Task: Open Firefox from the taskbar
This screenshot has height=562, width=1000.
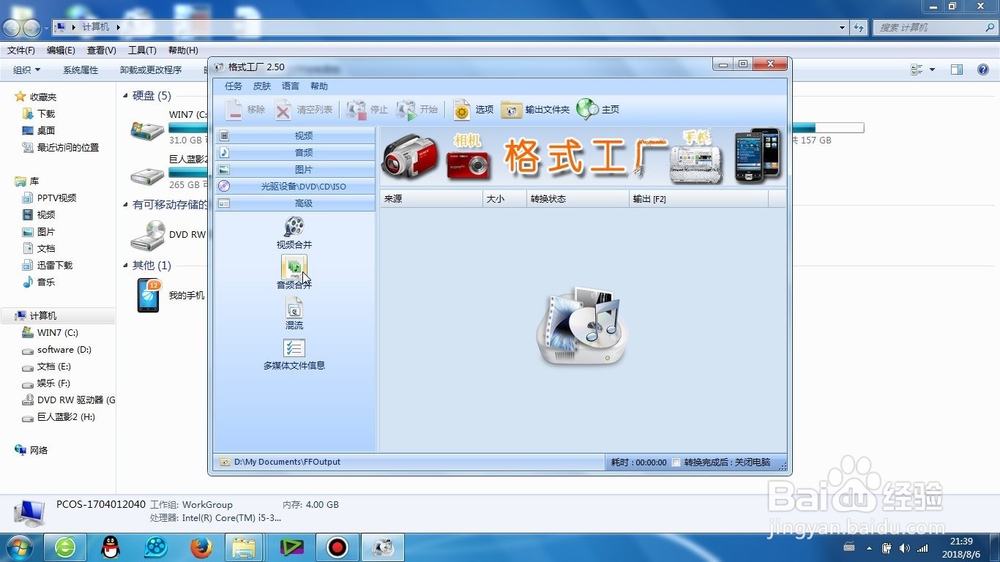Action: coord(200,547)
